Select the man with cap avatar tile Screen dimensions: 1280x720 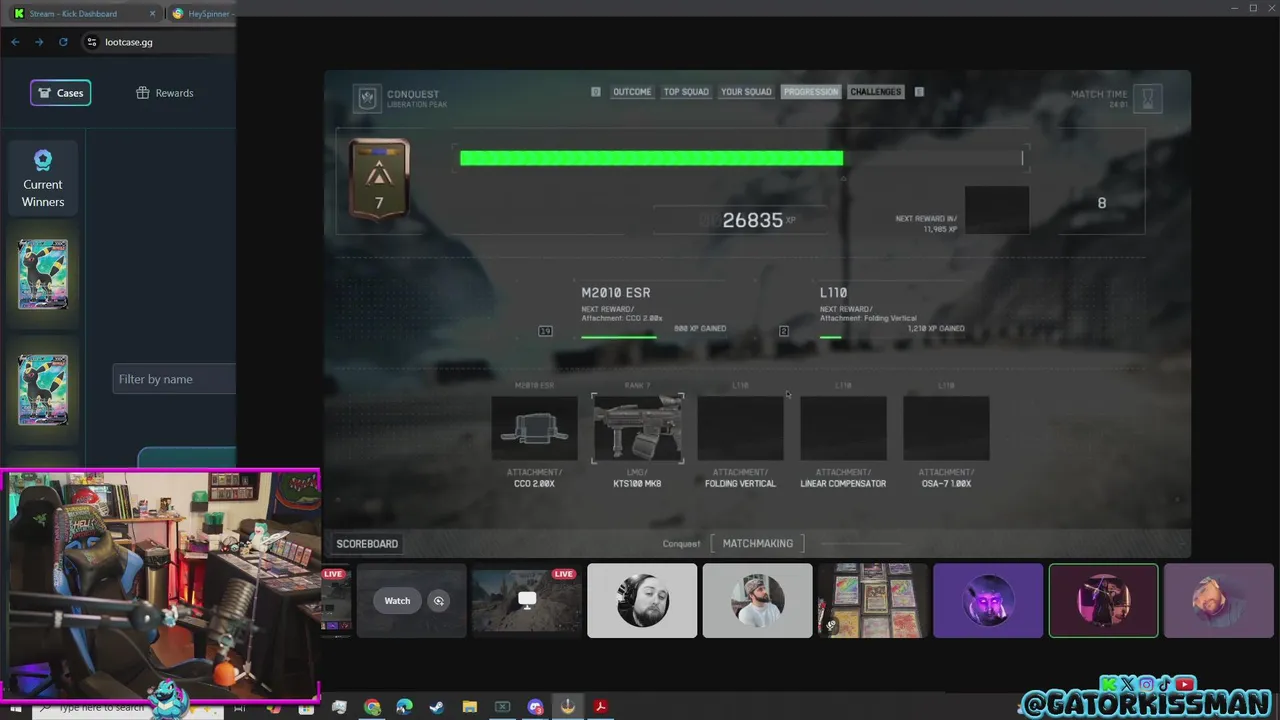coord(757,601)
